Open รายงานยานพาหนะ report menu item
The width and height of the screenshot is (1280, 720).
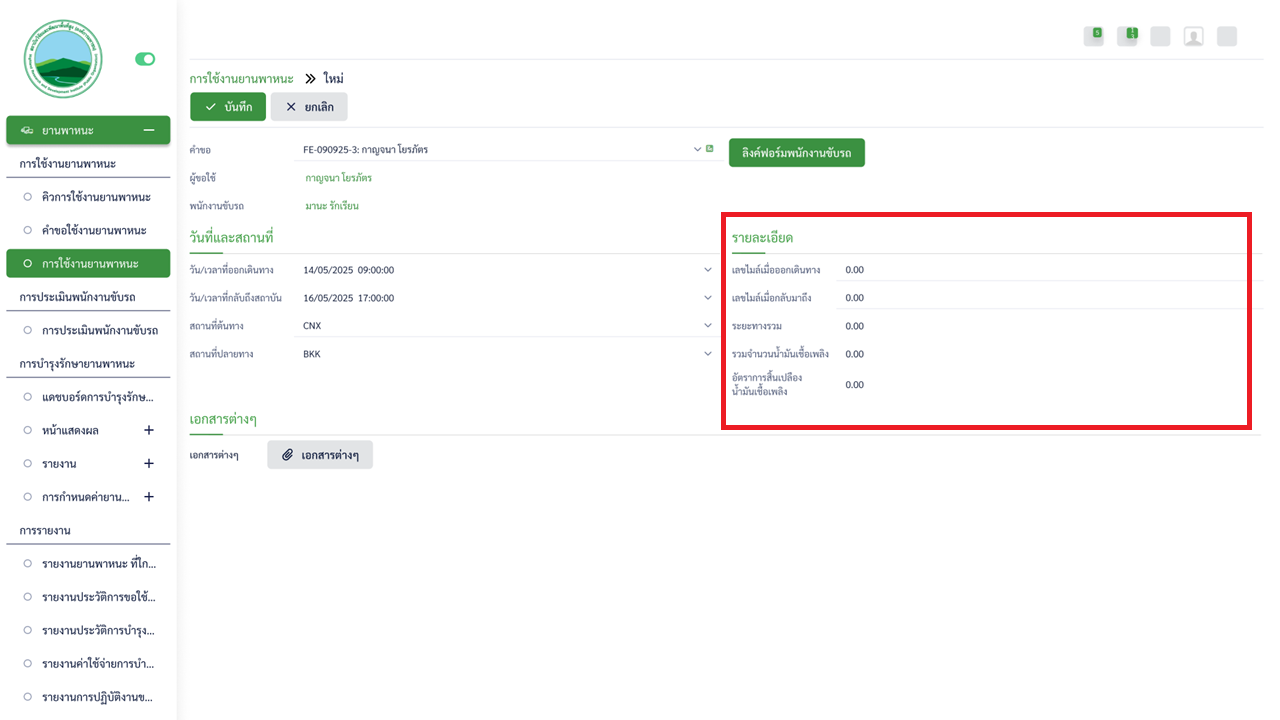(x=99, y=564)
